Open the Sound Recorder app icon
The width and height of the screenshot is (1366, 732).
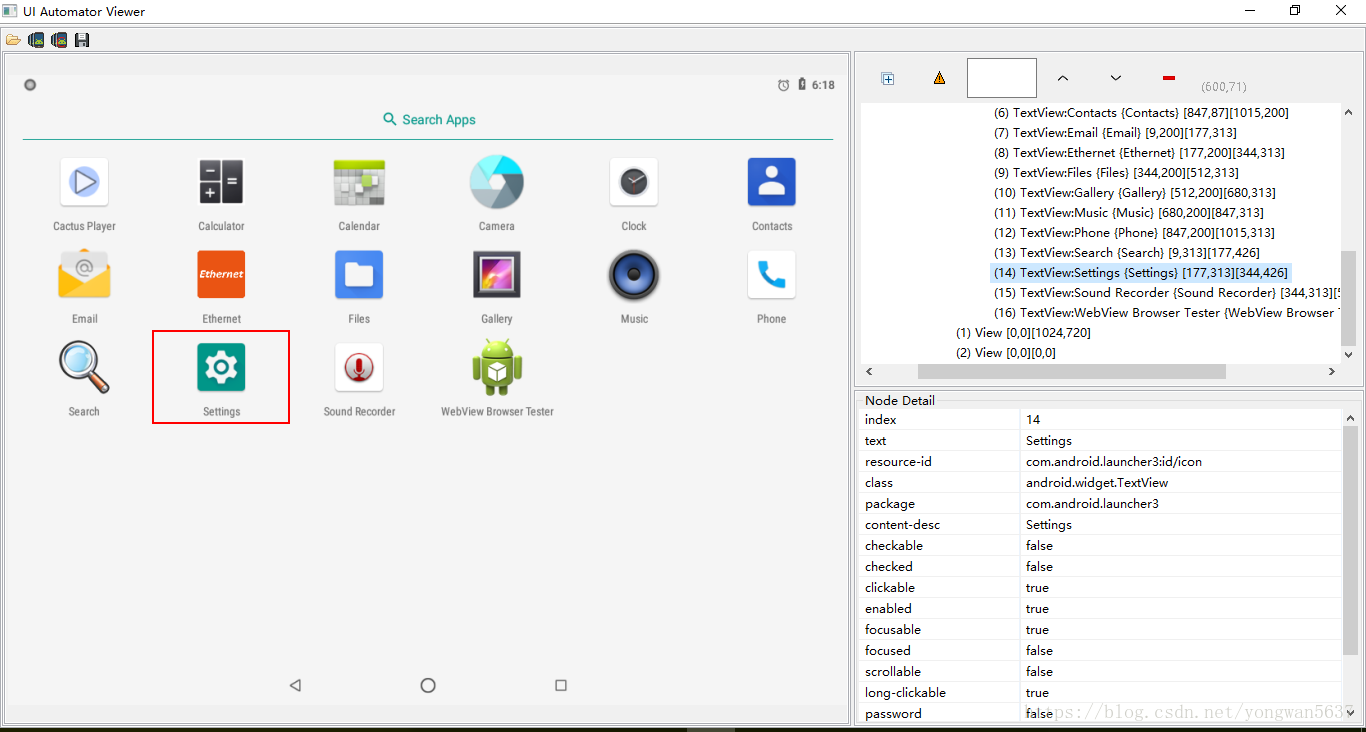point(359,367)
